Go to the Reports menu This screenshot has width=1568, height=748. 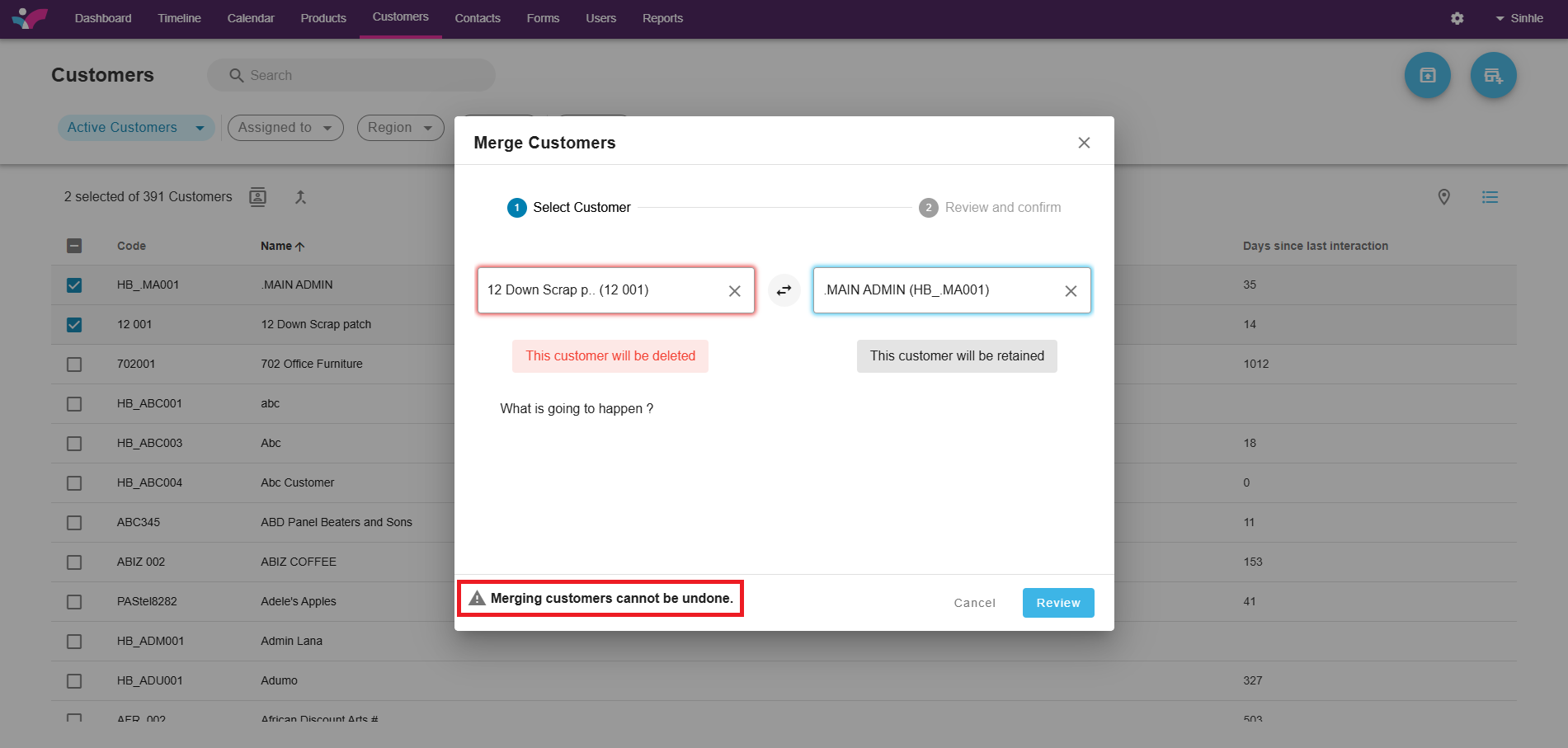(662, 18)
